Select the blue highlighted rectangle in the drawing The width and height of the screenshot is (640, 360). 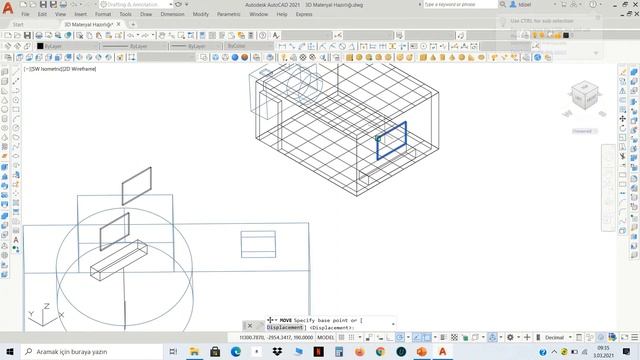[x=391, y=140]
